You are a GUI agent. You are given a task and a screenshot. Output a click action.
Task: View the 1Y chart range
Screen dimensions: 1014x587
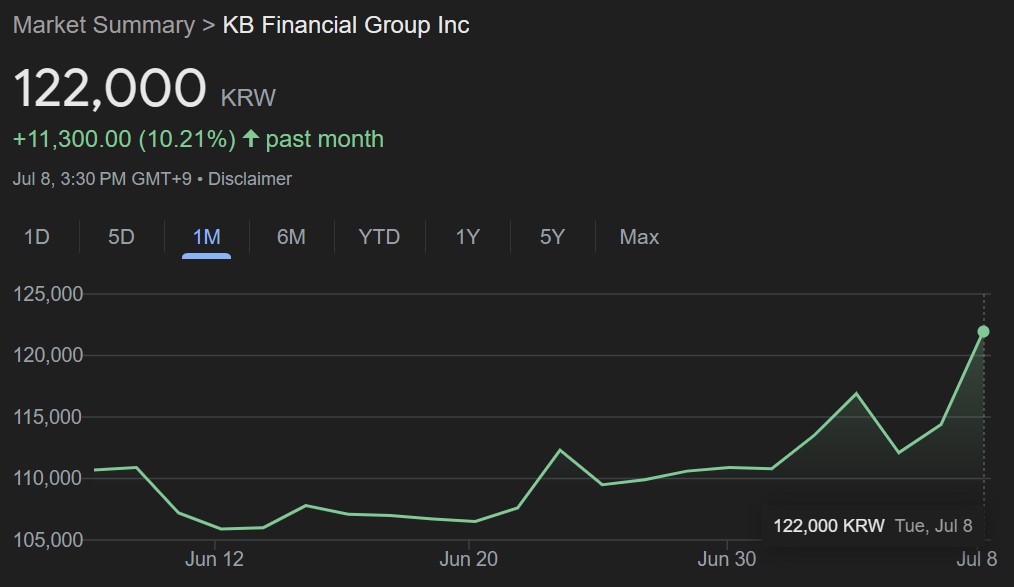point(467,237)
